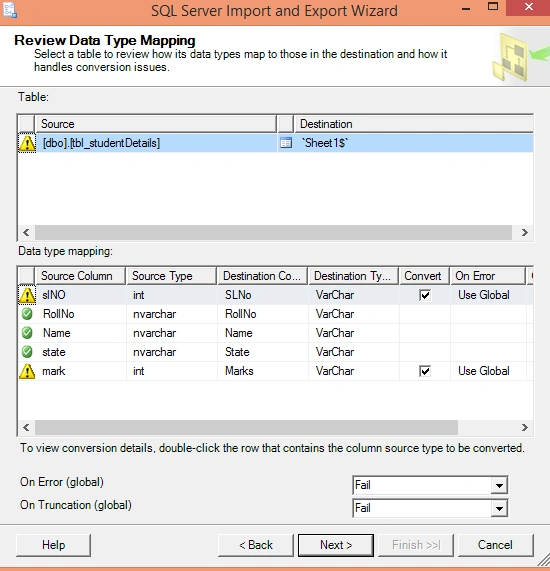
Task: Click the wizard icon in title bar
Action: [x=10, y=10]
